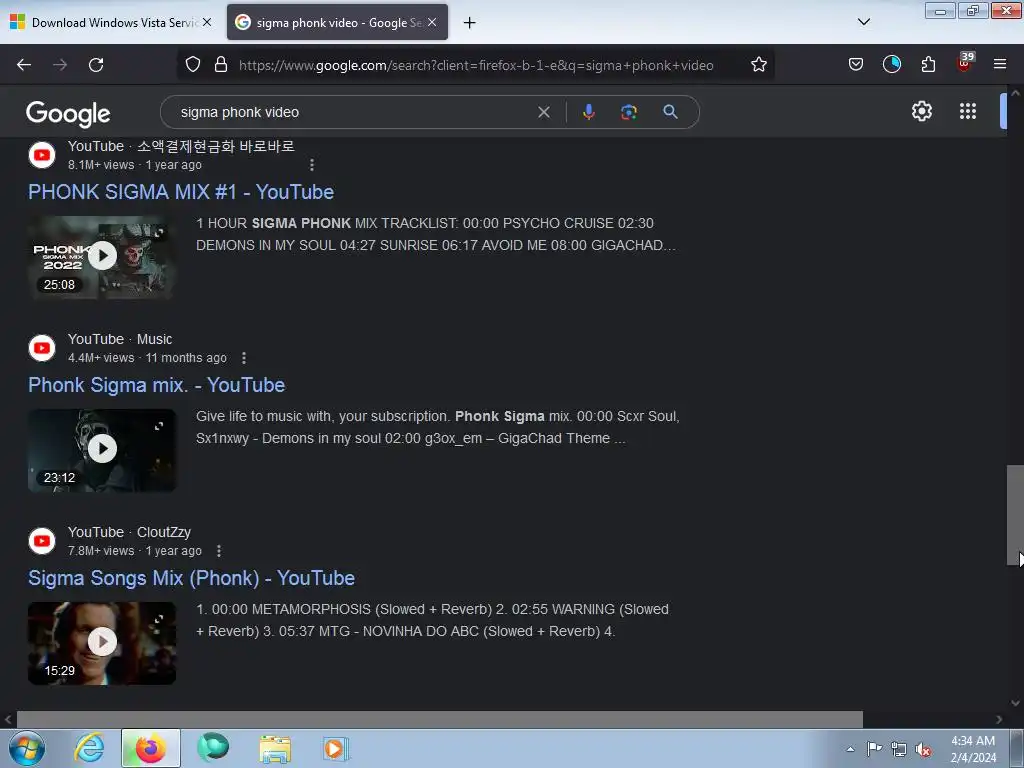The height and width of the screenshot is (768, 1024).
Task: View site security padlock info
Action: 221,65
